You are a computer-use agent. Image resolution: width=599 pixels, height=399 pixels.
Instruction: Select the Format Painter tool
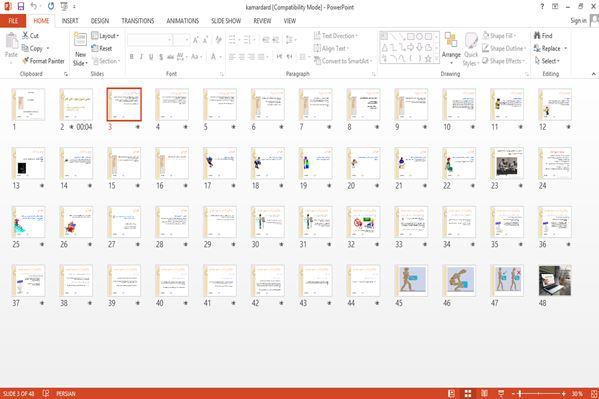tap(44, 61)
